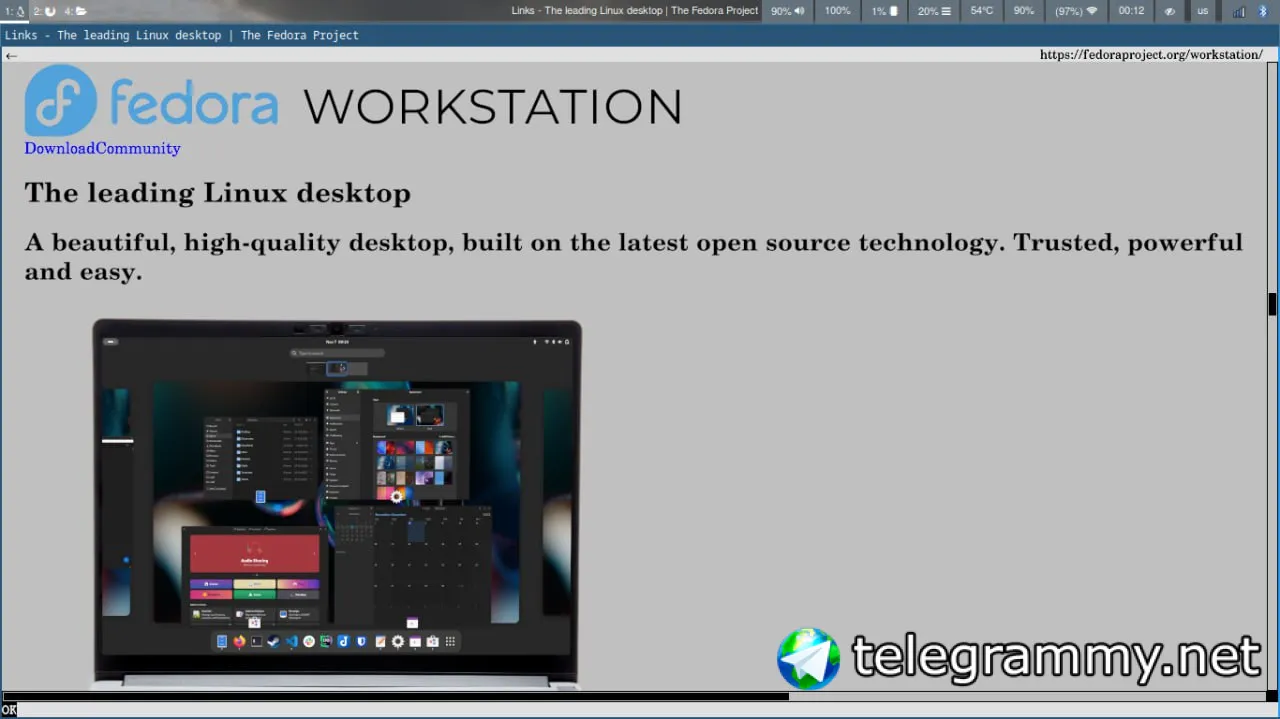Screen dimensions: 1280x719
Task: Click the 54°C temperature readout
Action: 982,11
